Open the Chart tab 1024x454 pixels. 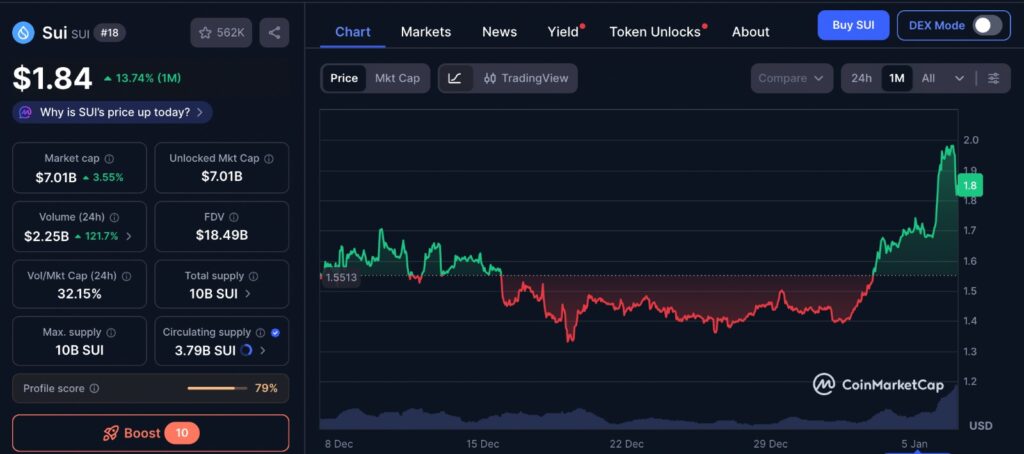click(x=353, y=31)
